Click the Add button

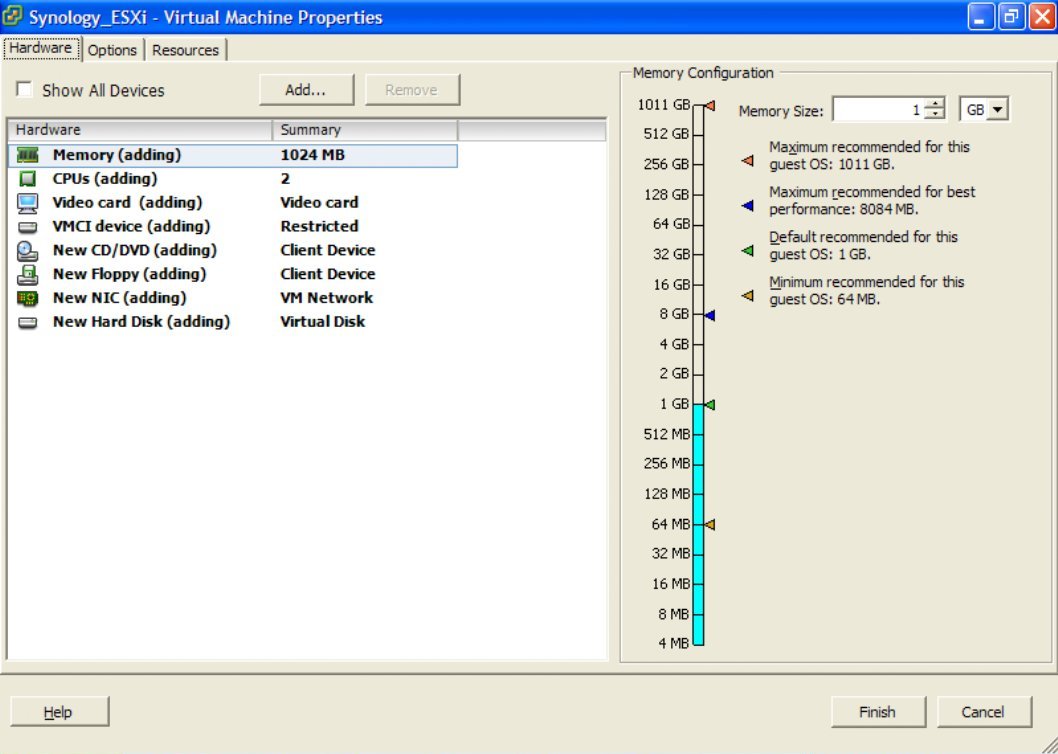(x=306, y=89)
